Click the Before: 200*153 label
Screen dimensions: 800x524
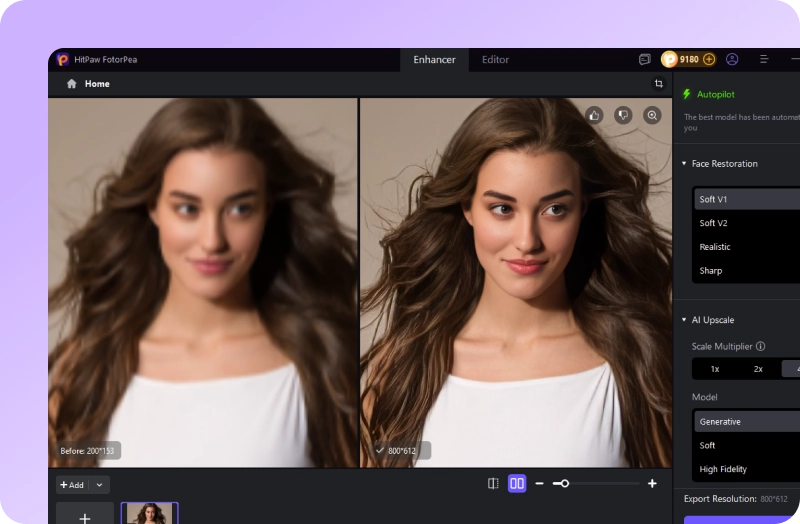(87, 451)
